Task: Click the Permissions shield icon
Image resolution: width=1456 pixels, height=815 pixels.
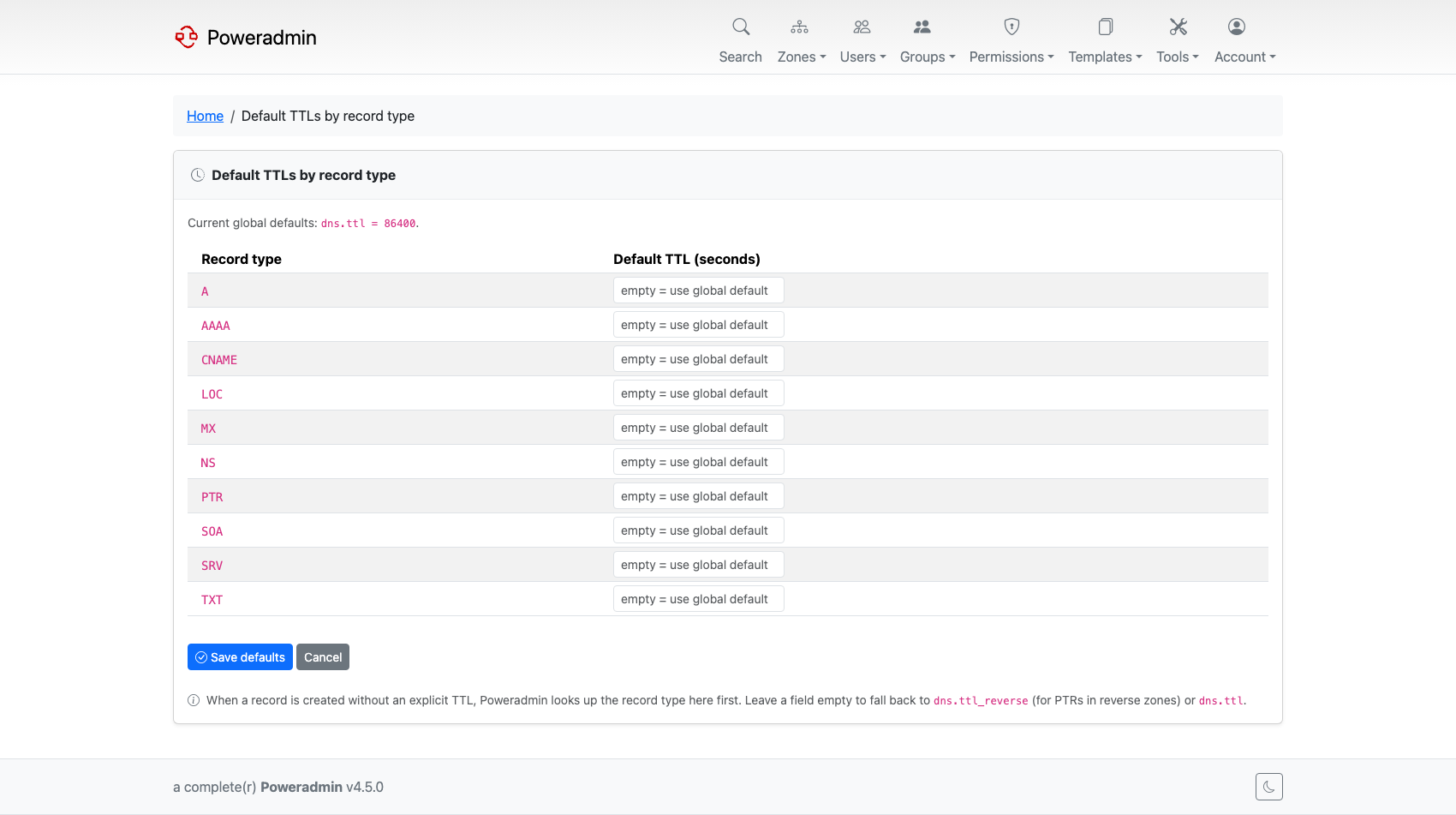Action: coord(1011,27)
